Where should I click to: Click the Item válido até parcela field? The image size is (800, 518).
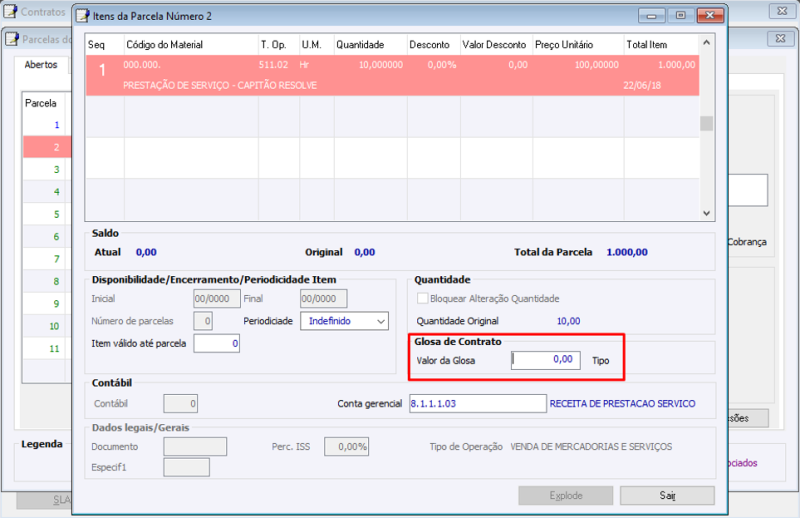[x=216, y=343]
